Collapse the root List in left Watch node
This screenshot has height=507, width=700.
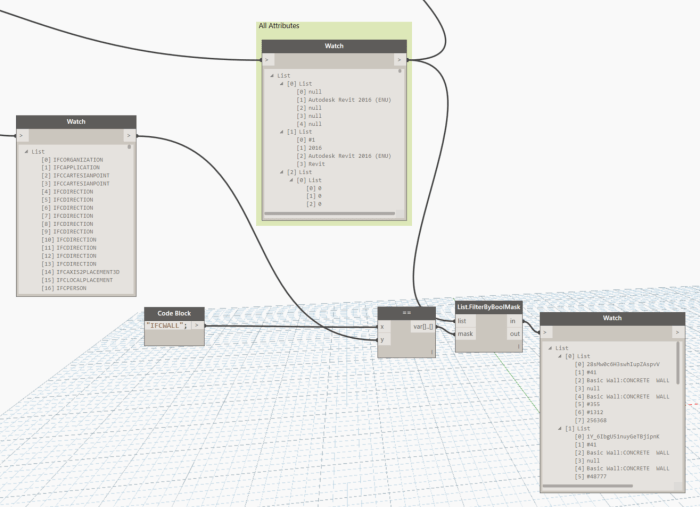click(x=26, y=152)
